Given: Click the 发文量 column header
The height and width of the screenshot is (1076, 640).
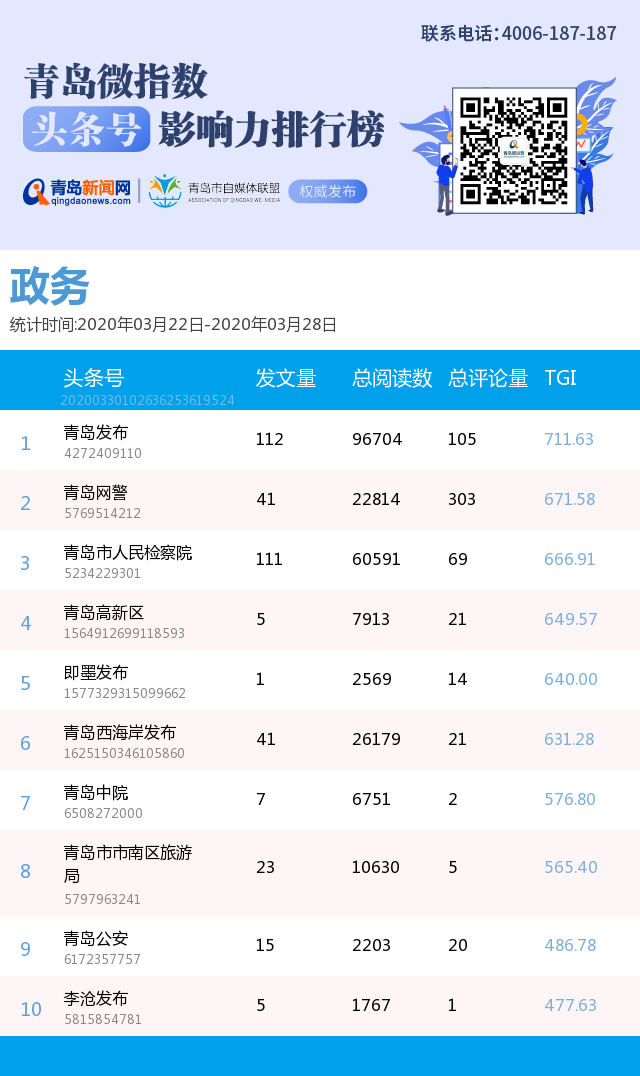Looking at the screenshot, I should [x=286, y=378].
